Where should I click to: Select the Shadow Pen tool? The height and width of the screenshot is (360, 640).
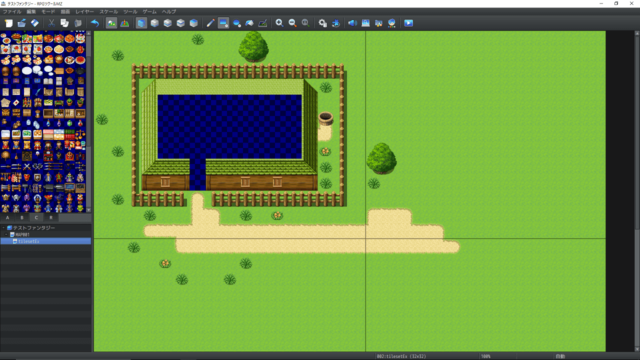pos(262,23)
